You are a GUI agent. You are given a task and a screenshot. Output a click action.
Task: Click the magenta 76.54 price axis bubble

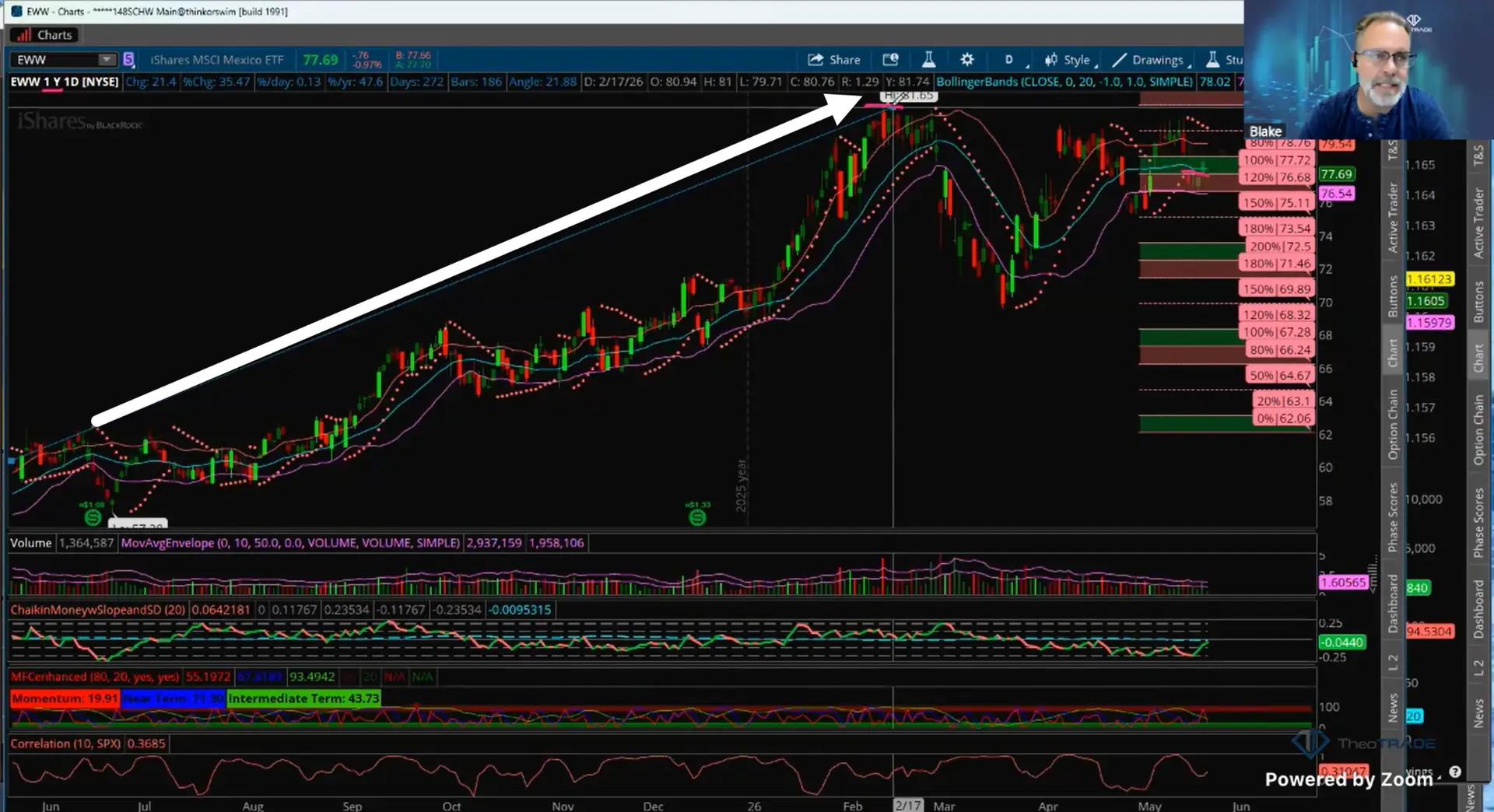click(x=1337, y=194)
